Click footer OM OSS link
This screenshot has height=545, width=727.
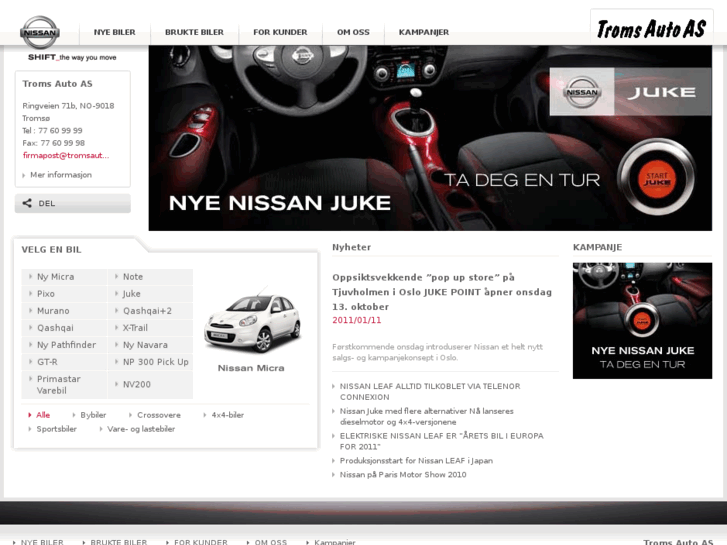271,542
